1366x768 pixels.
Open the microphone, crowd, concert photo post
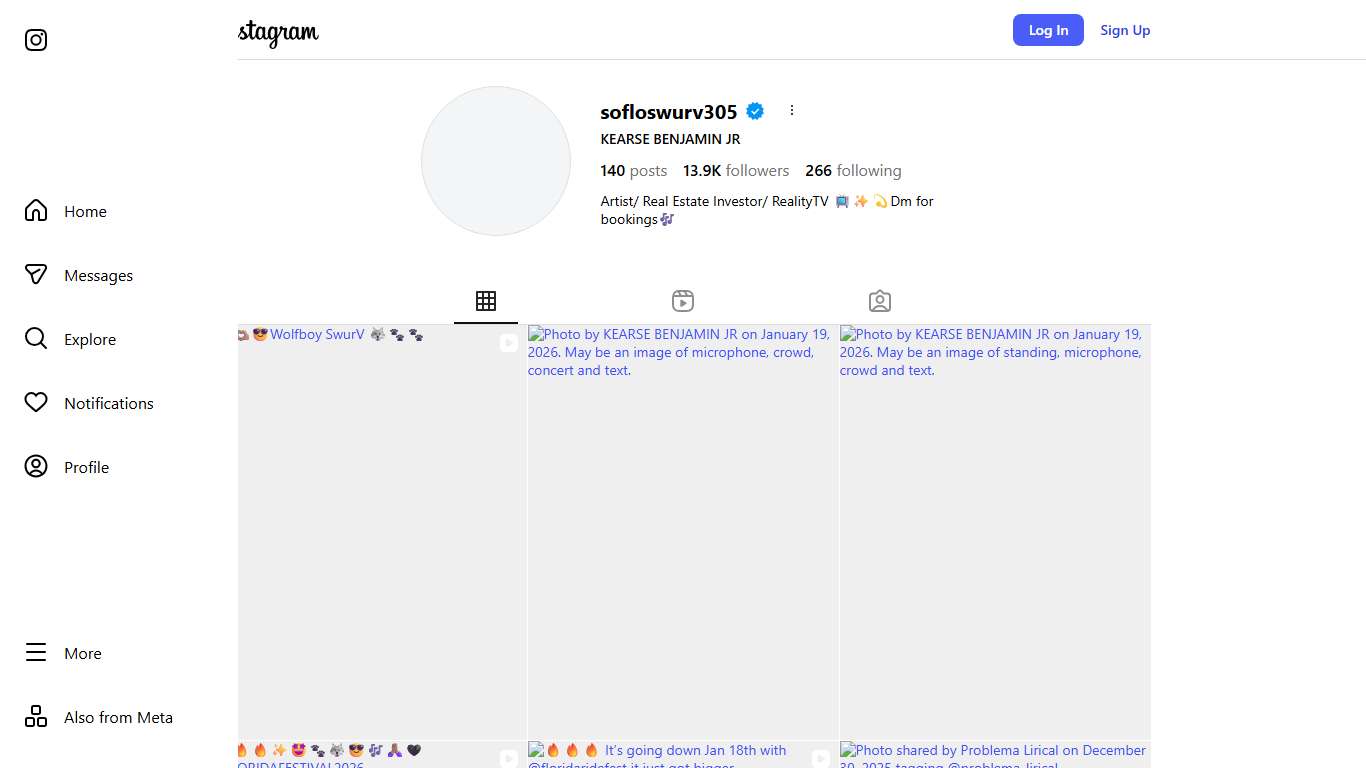683,532
